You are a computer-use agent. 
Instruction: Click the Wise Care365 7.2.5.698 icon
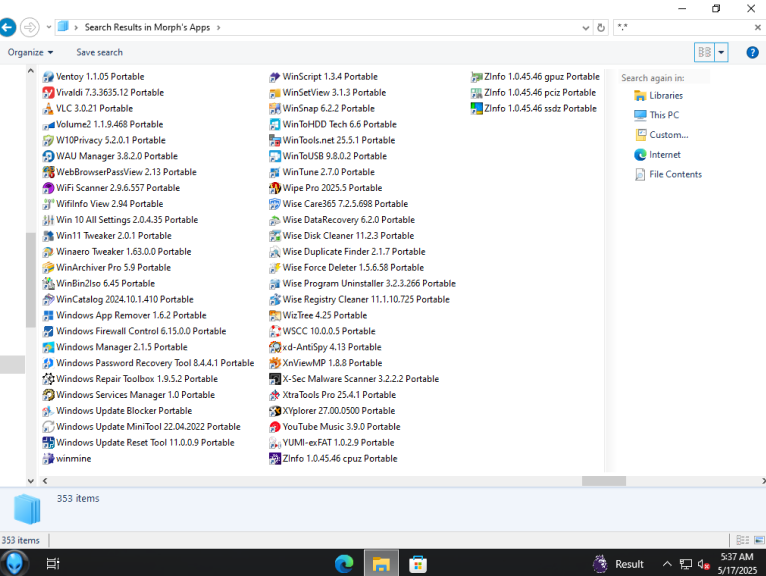[275, 204]
